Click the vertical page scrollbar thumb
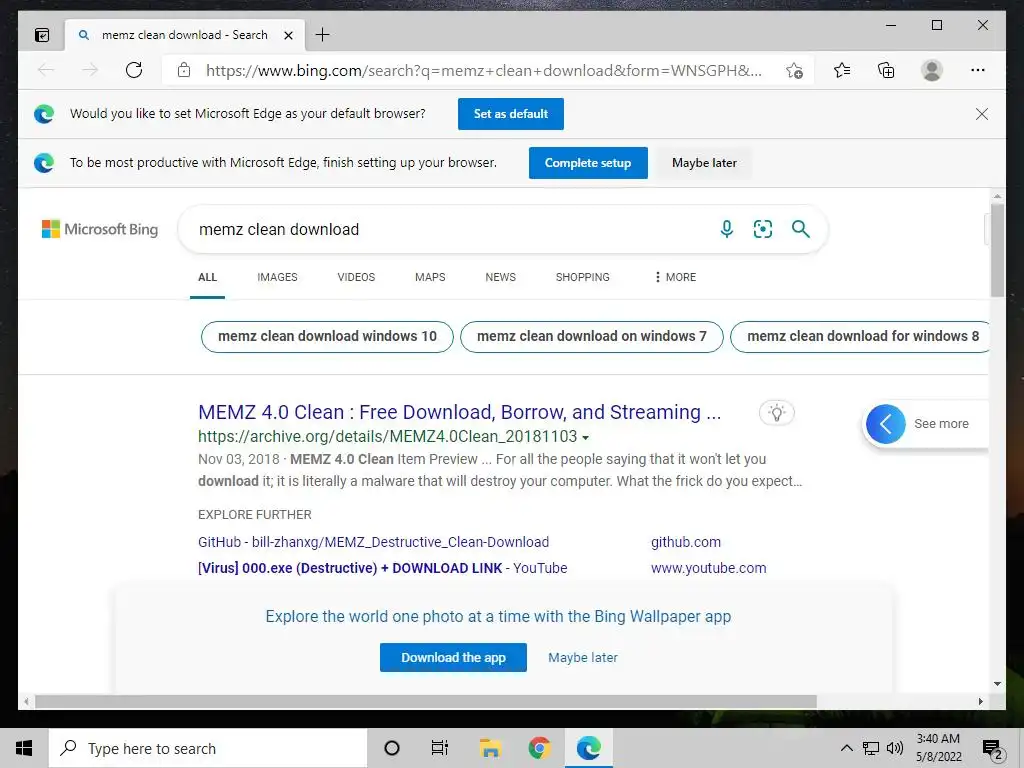Image resolution: width=1024 pixels, height=768 pixels. tap(997, 251)
